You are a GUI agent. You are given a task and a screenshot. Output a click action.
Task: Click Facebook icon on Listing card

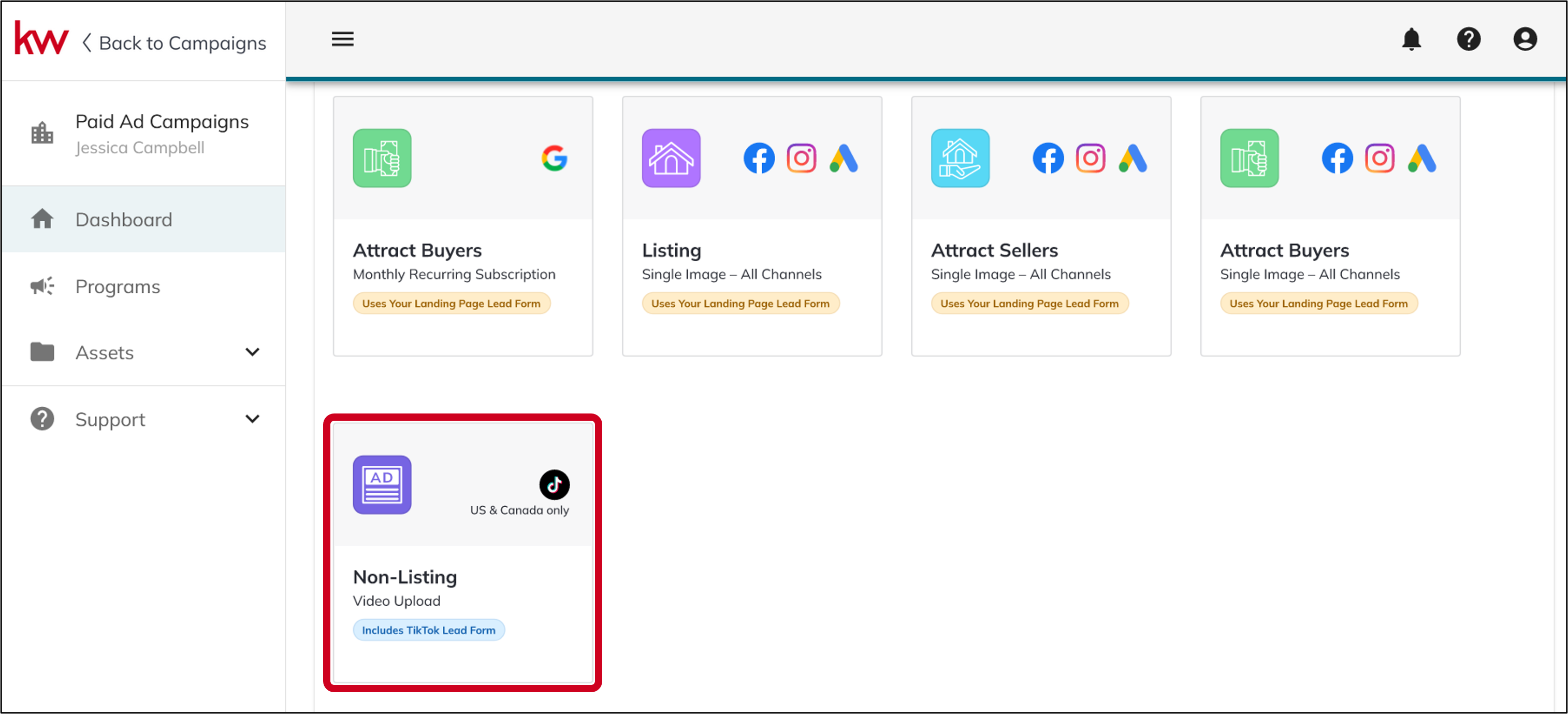[759, 159]
